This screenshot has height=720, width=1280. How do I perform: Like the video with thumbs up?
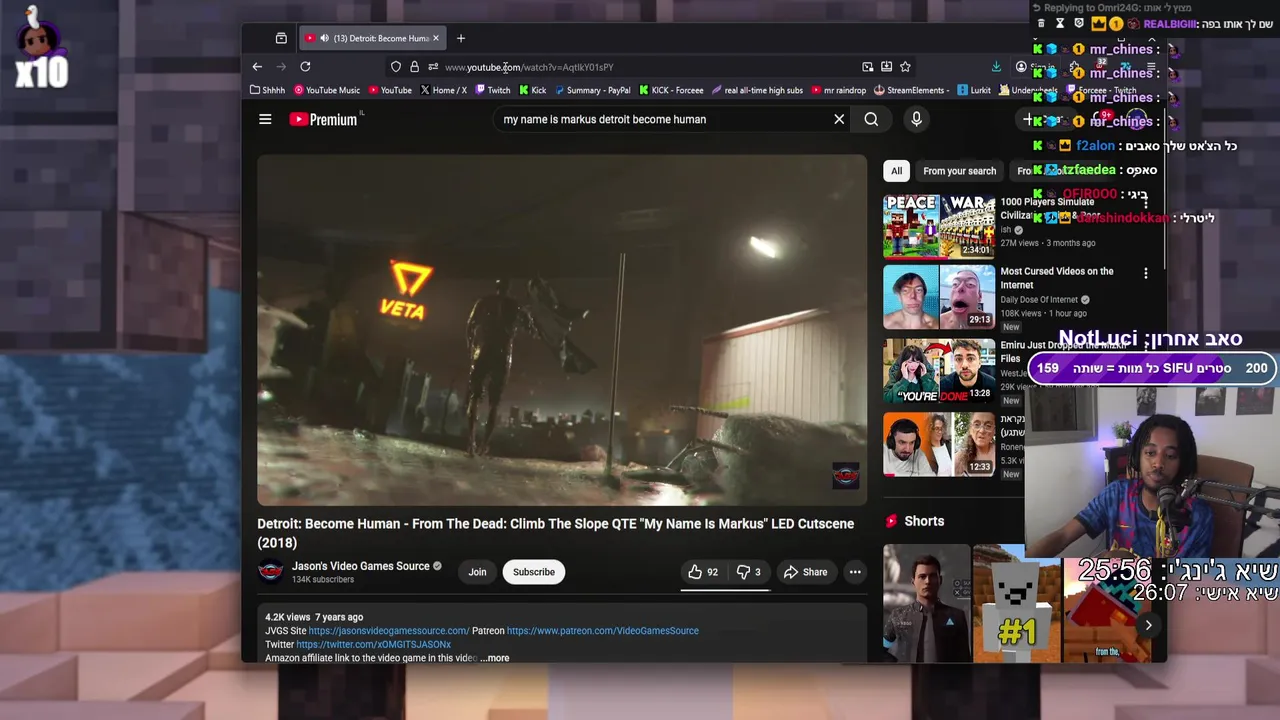pyautogui.click(x=702, y=572)
